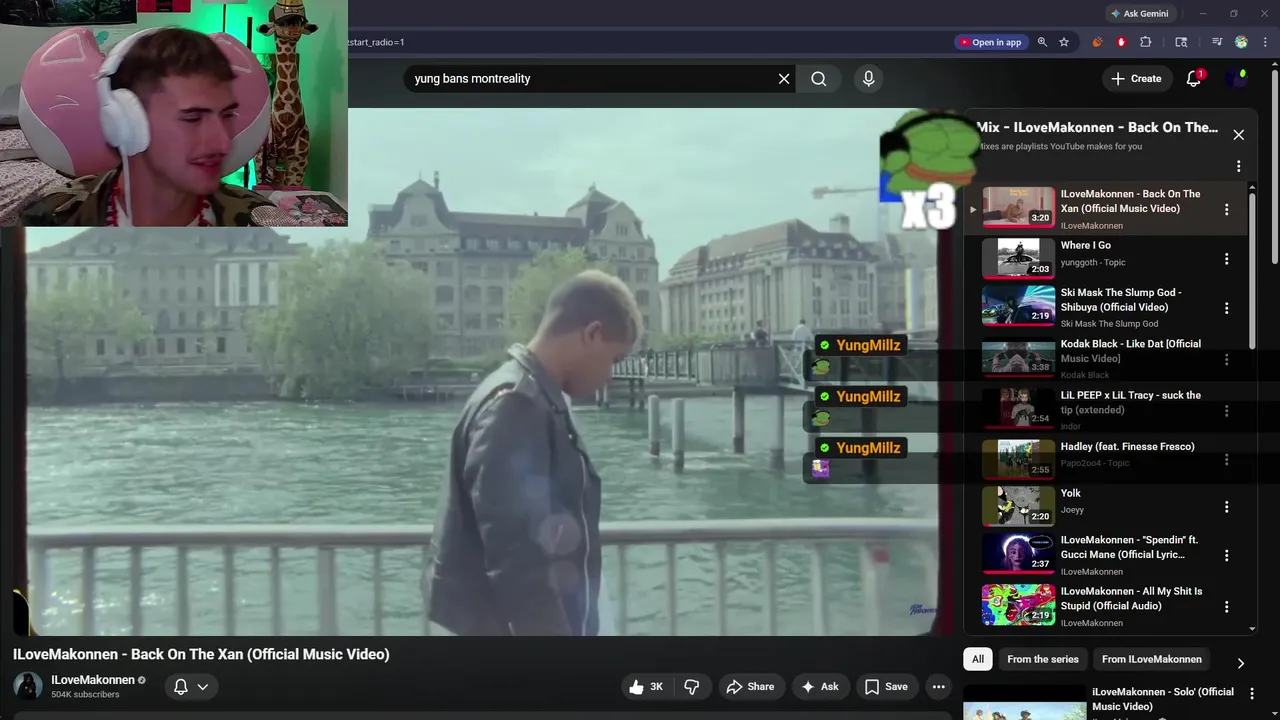
Task: Open the red hand ad-blocker extension
Action: 1121,42
